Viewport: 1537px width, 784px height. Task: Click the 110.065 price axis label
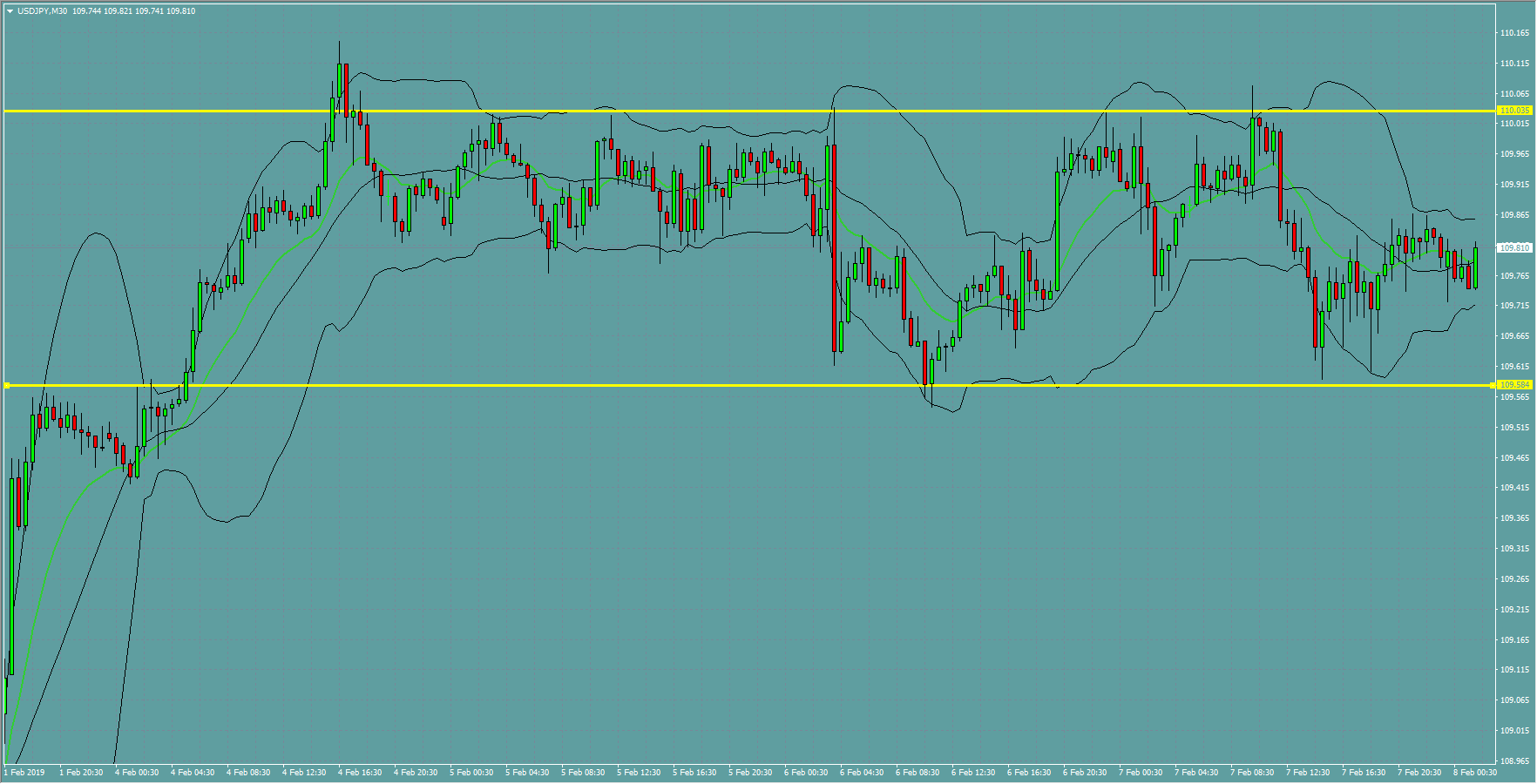click(1514, 94)
